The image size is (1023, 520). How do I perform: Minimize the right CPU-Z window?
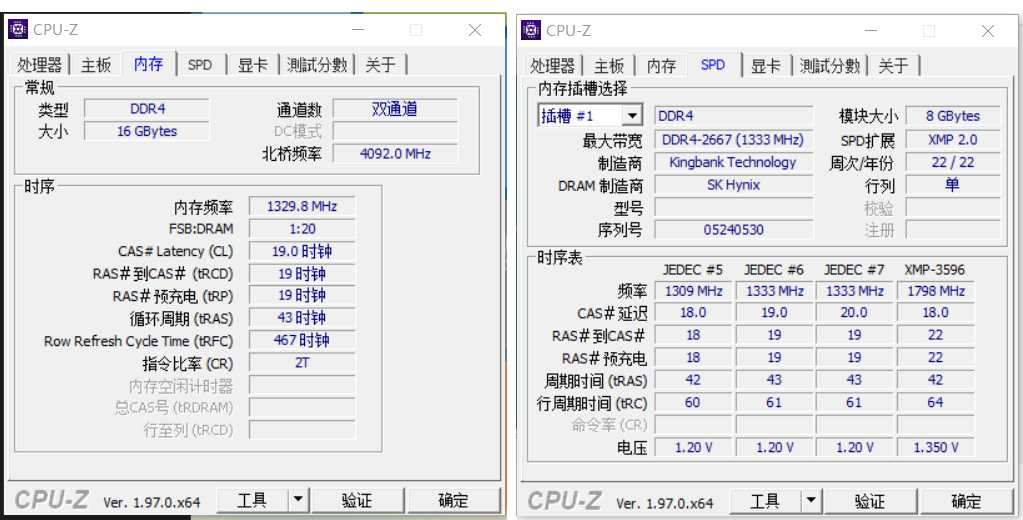point(870,31)
